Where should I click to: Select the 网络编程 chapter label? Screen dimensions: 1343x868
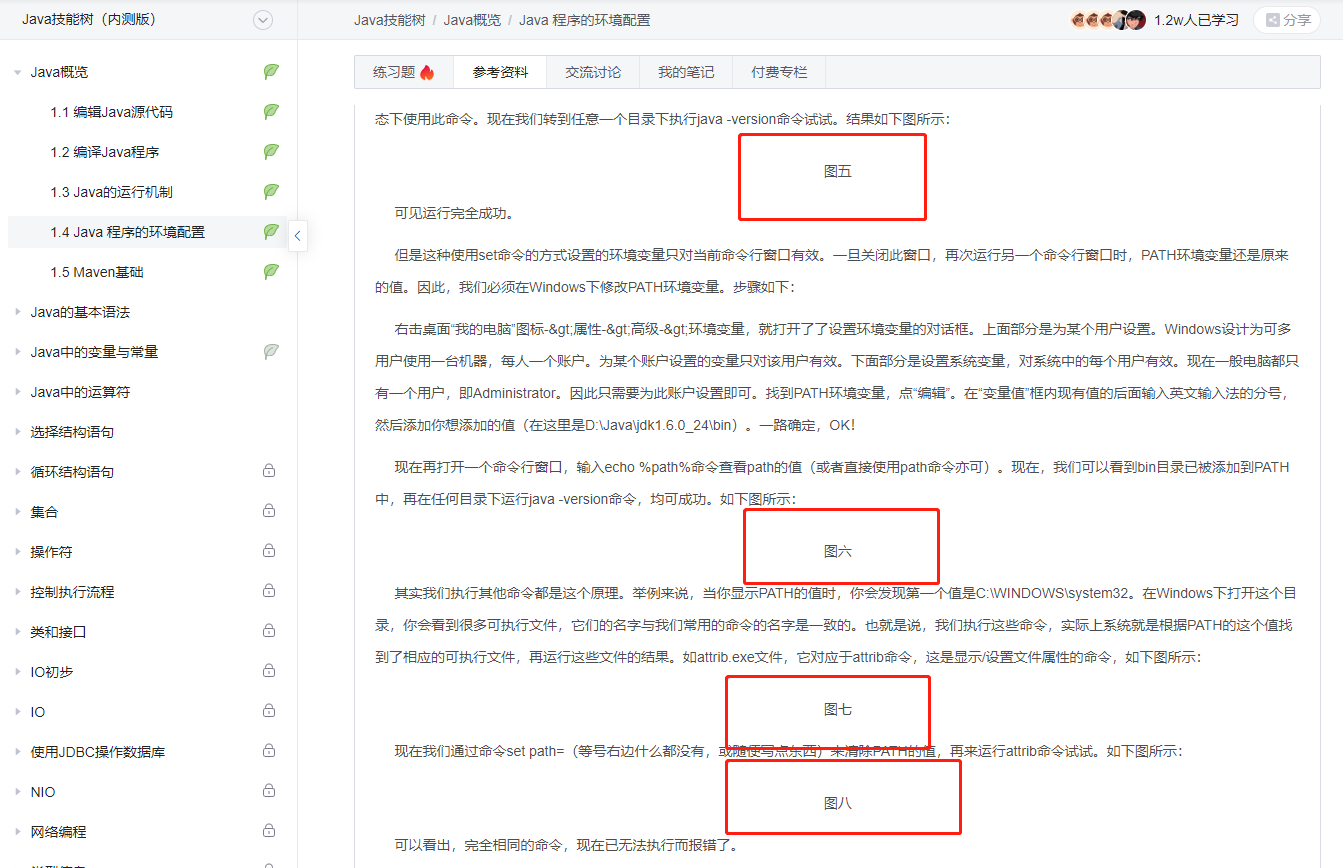[x=58, y=832]
